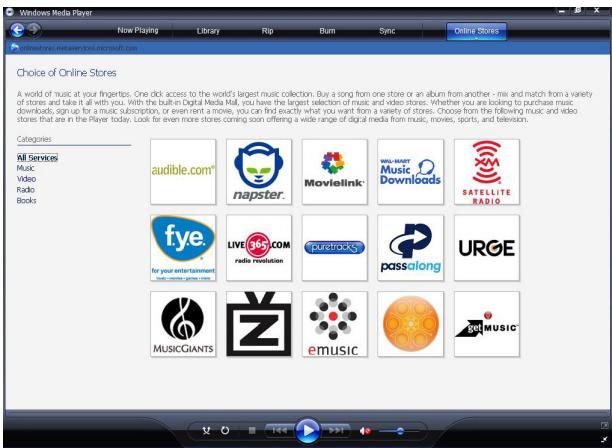
Task: Click the full-screen view icon
Action: point(604,425)
